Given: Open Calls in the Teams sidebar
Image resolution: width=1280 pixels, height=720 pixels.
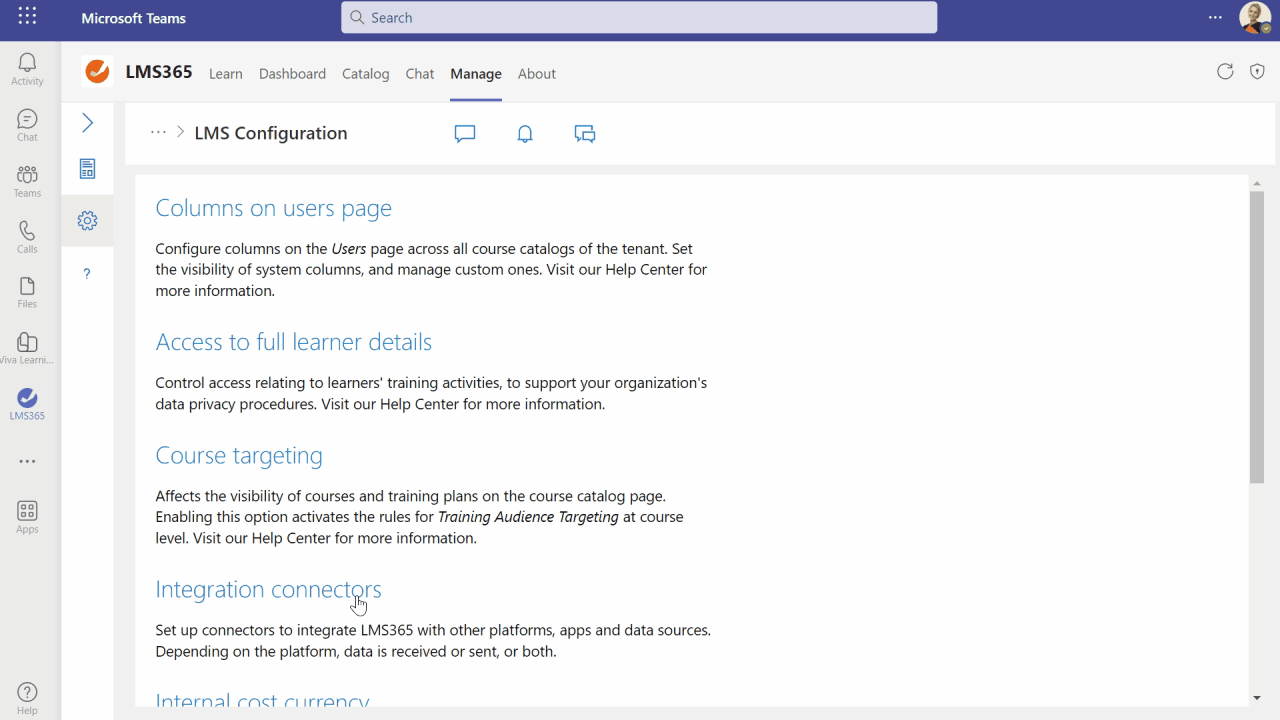Looking at the screenshot, I should pyautogui.click(x=27, y=237).
